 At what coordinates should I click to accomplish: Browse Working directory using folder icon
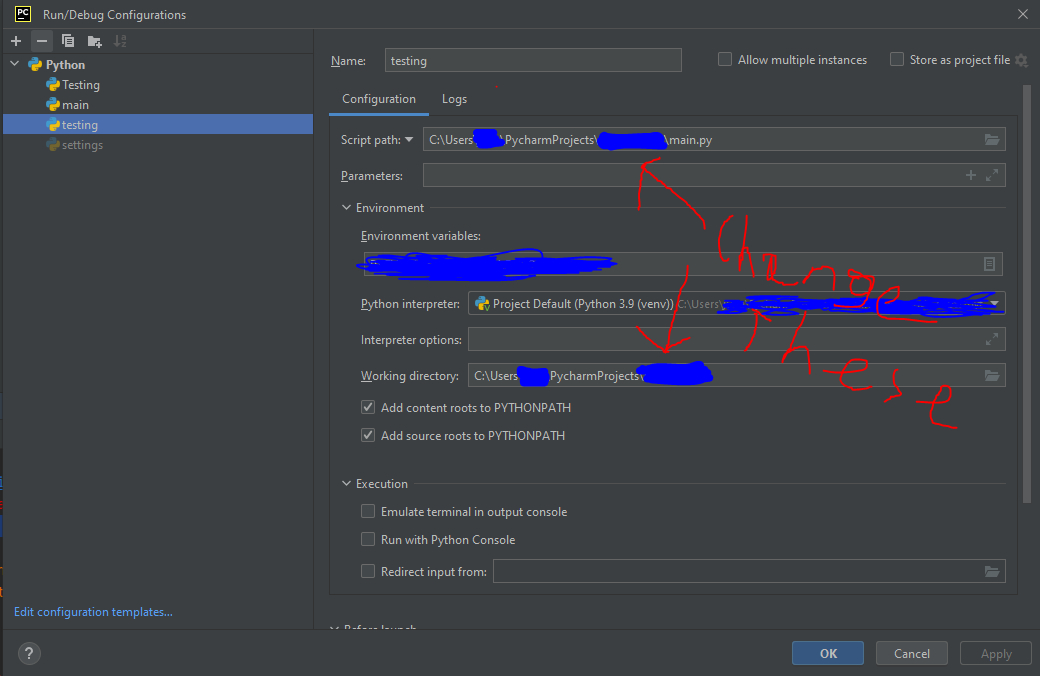coord(991,376)
